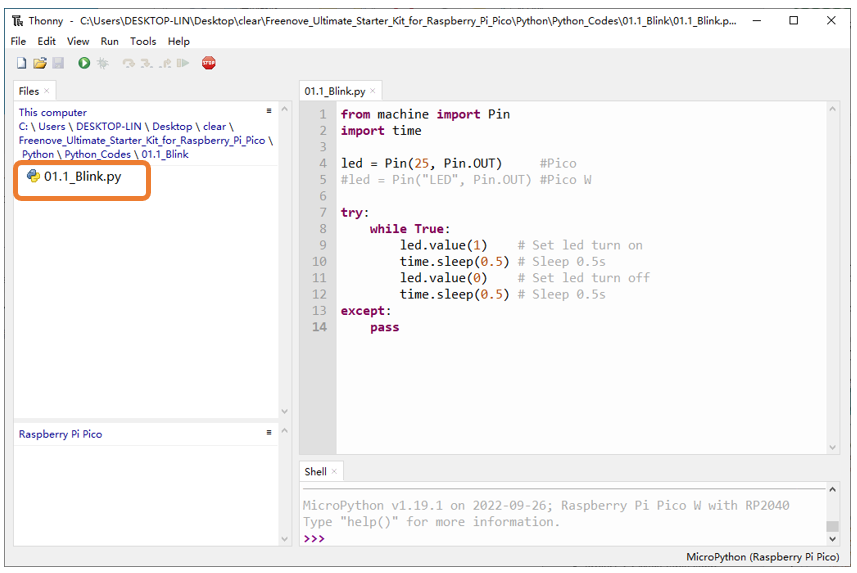Stop the backend with red STOP icon
This screenshot has width=857, height=573.
(x=209, y=63)
